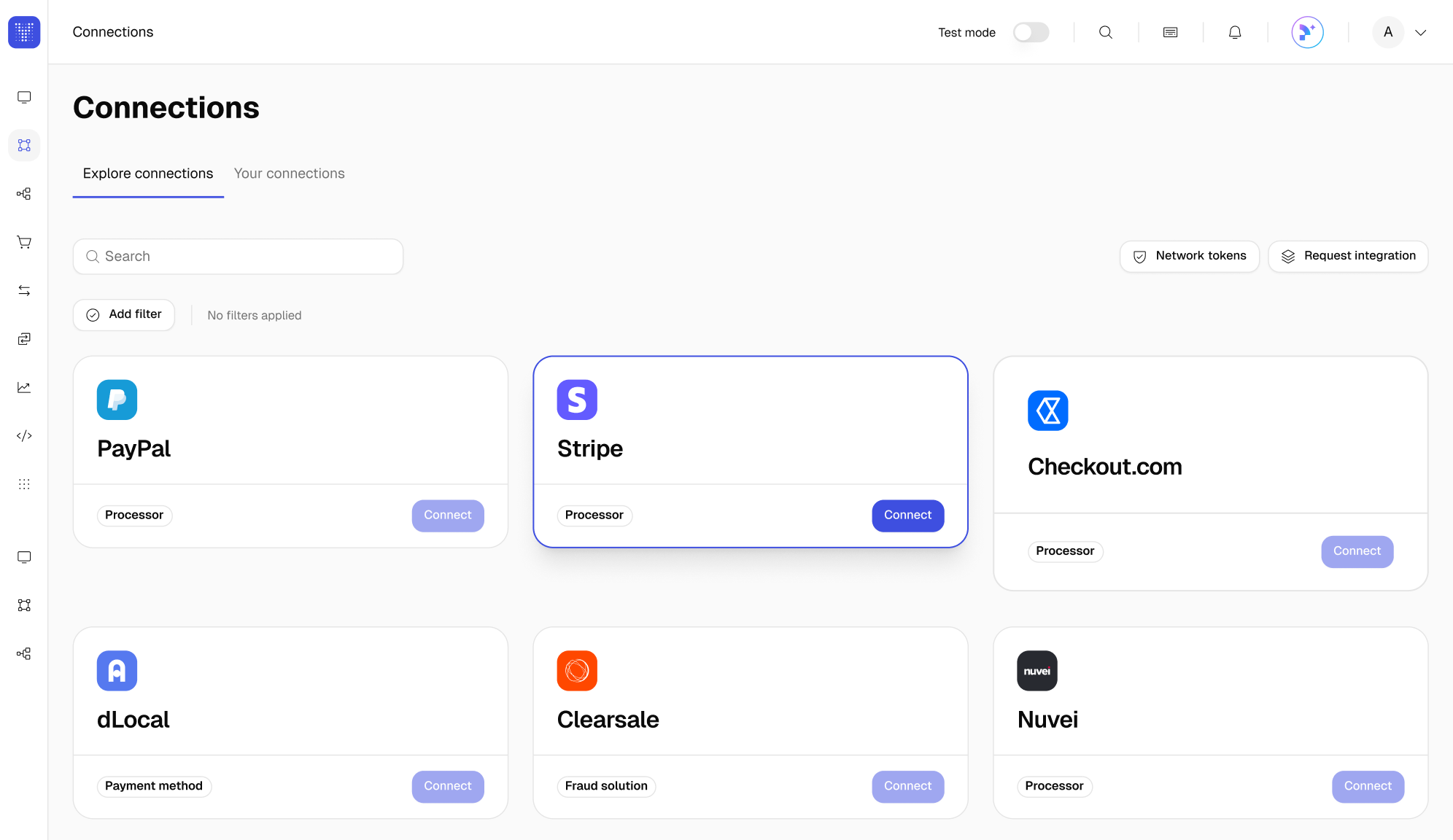This screenshot has width=1453, height=840.
Task: Open the AI assistant sparkle icon
Action: tap(1307, 32)
